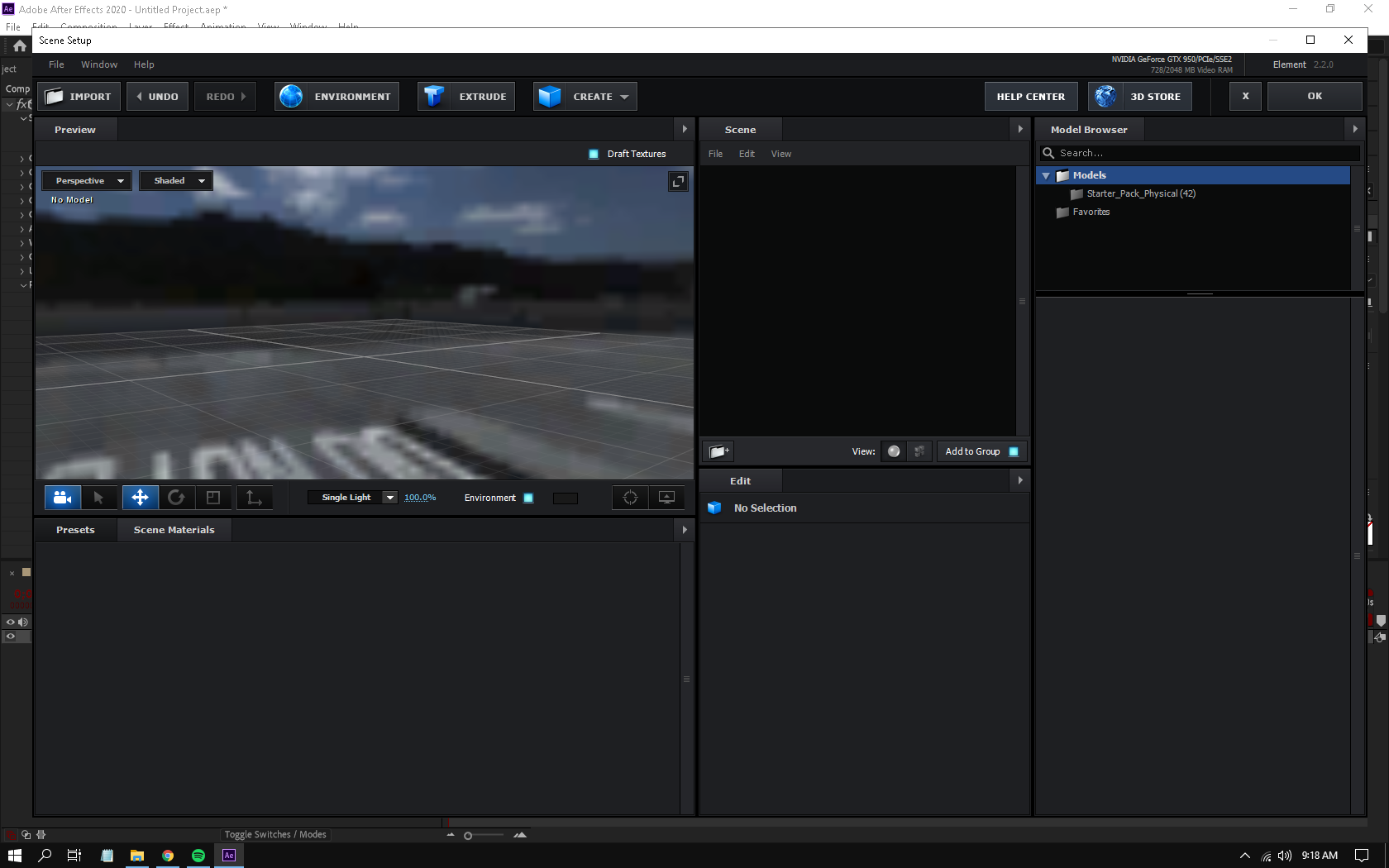Screen dimensions: 1389x868
Task: Open the Single Light dropdown
Action: (x=352, y=497)
